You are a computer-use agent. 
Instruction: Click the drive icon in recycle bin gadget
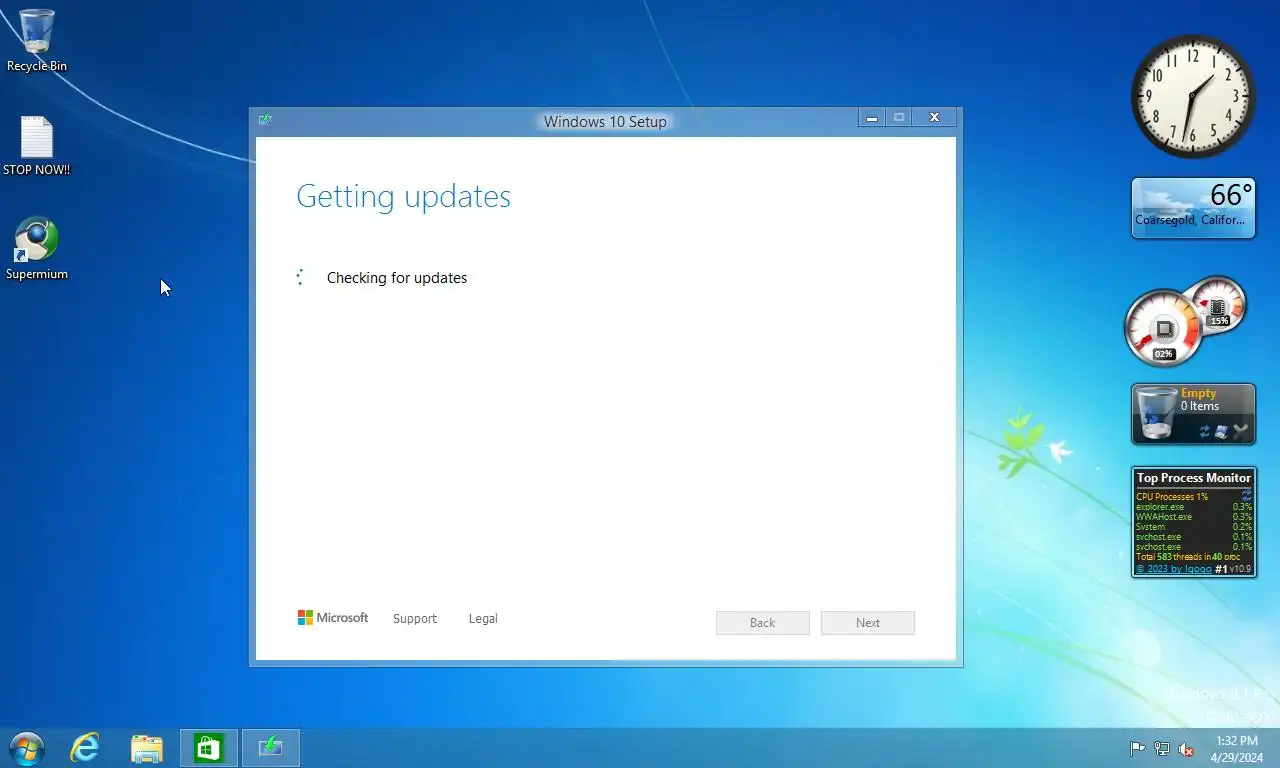[x=1222, y=431]
